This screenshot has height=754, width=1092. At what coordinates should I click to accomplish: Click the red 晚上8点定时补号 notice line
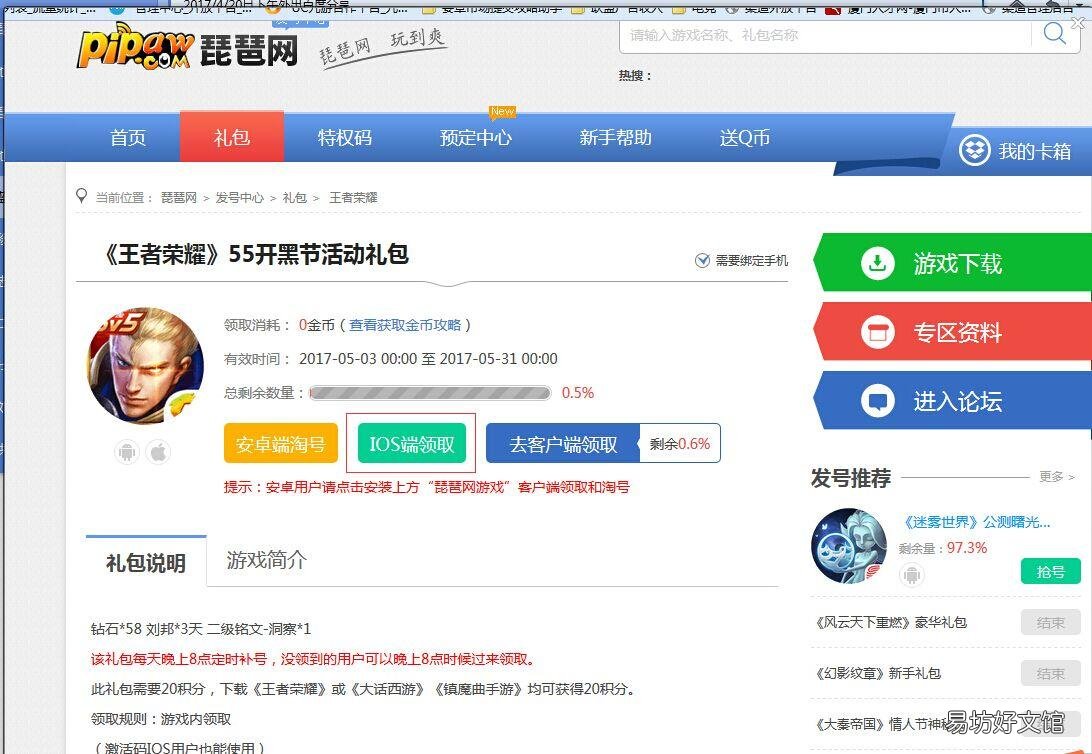(x=313, y=659)
